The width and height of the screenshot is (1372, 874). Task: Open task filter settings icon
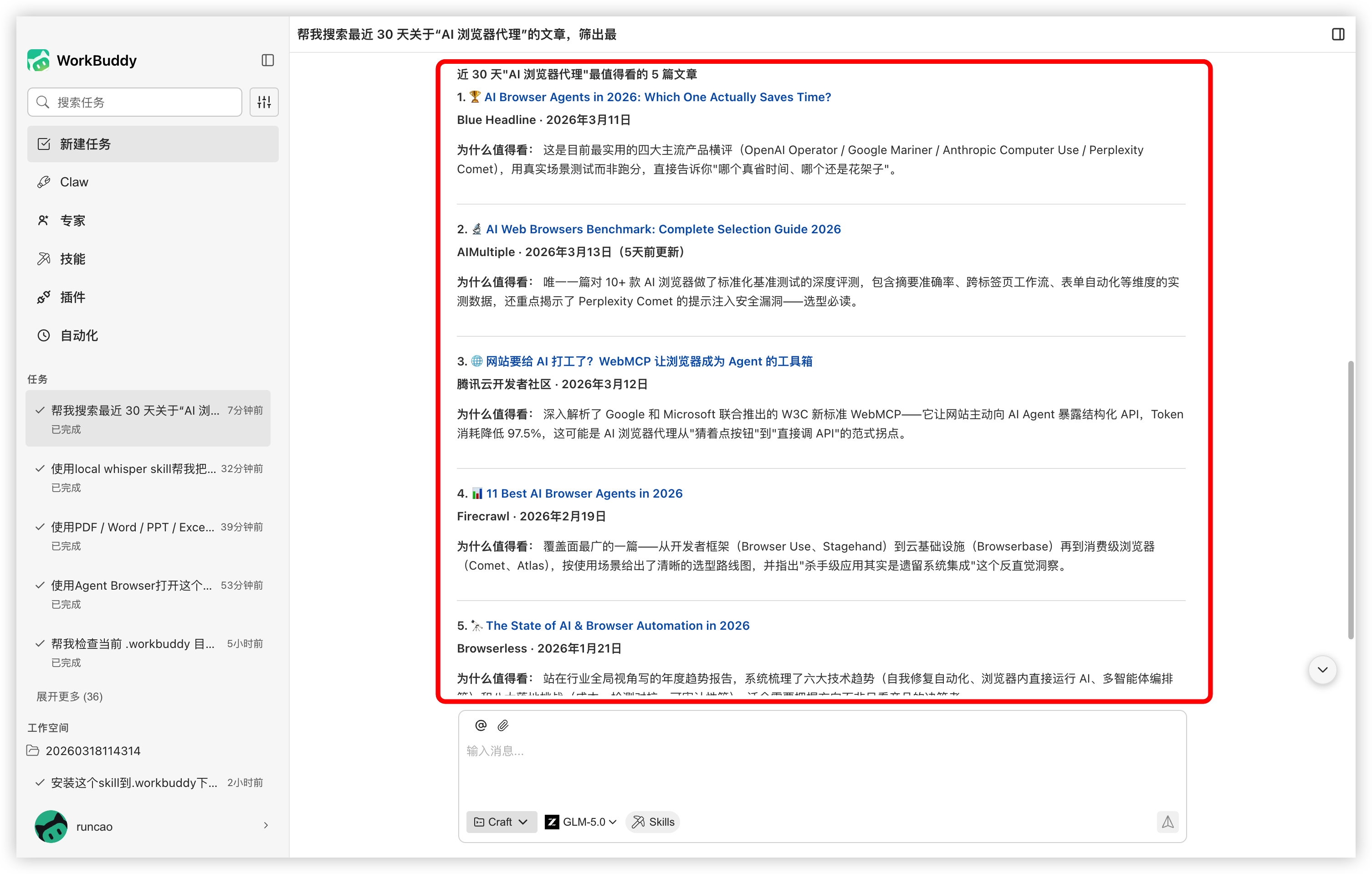tap(264, 102)
